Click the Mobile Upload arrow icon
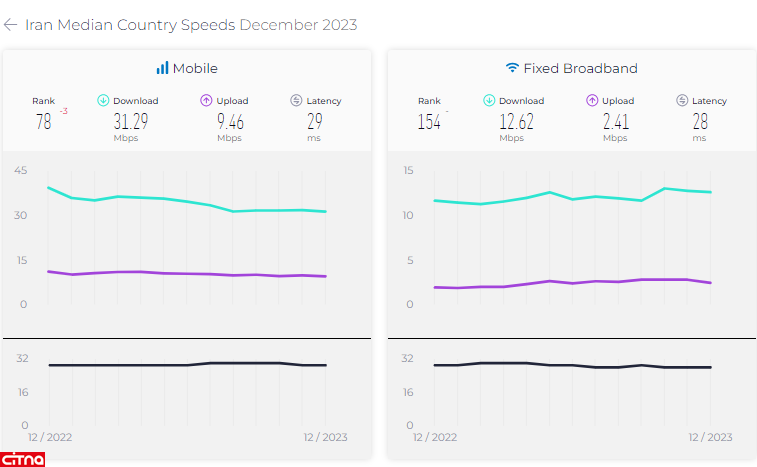Viewport: 757px width, 467px height. pos(206,100)
